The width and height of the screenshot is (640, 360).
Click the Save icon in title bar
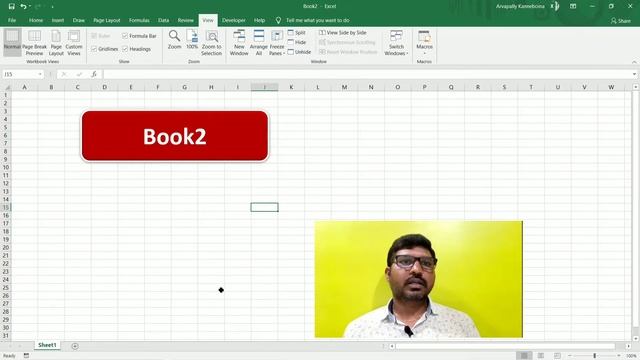tap(11, 6)
